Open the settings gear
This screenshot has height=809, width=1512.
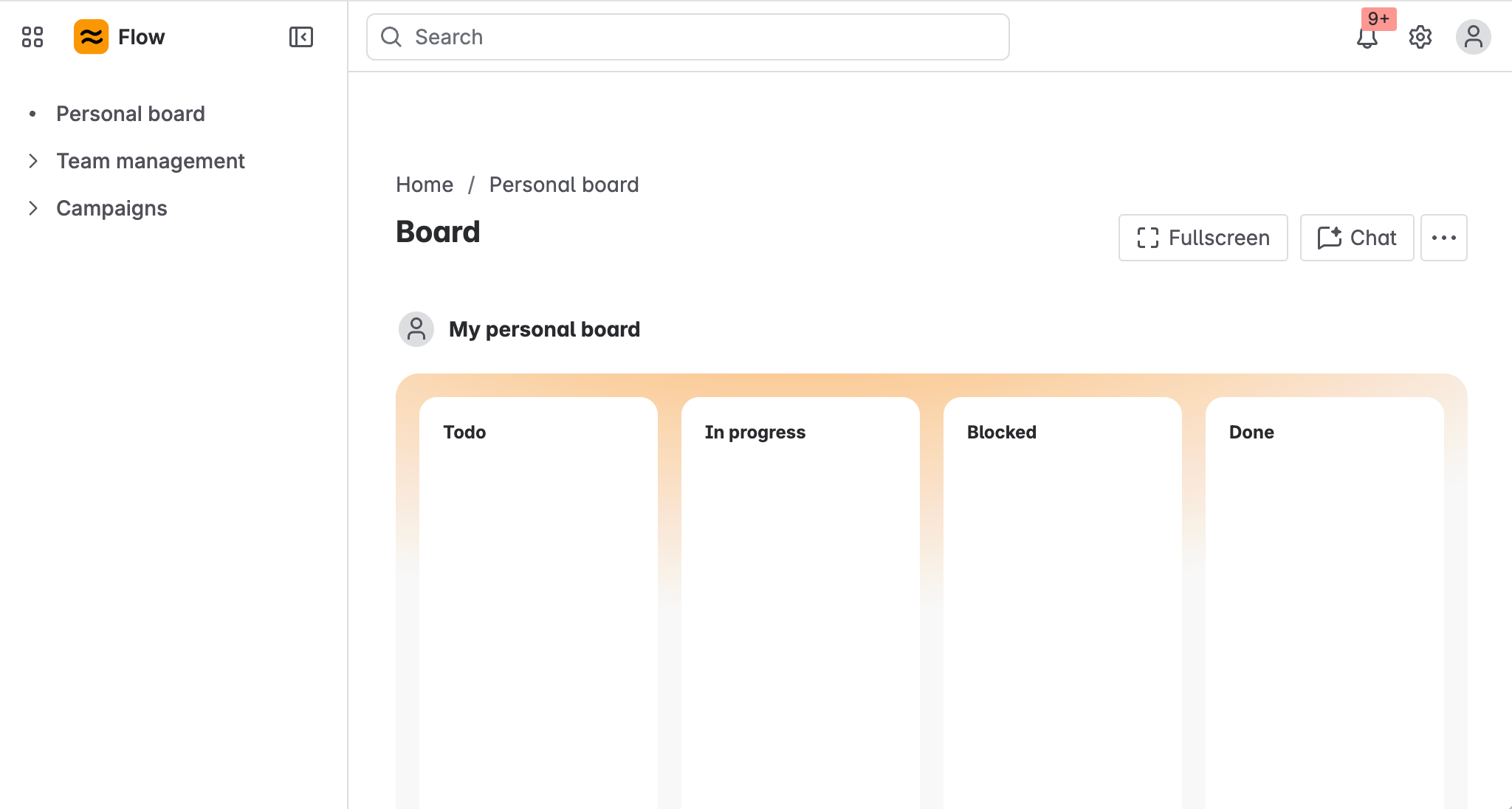tap(1420, 36)
